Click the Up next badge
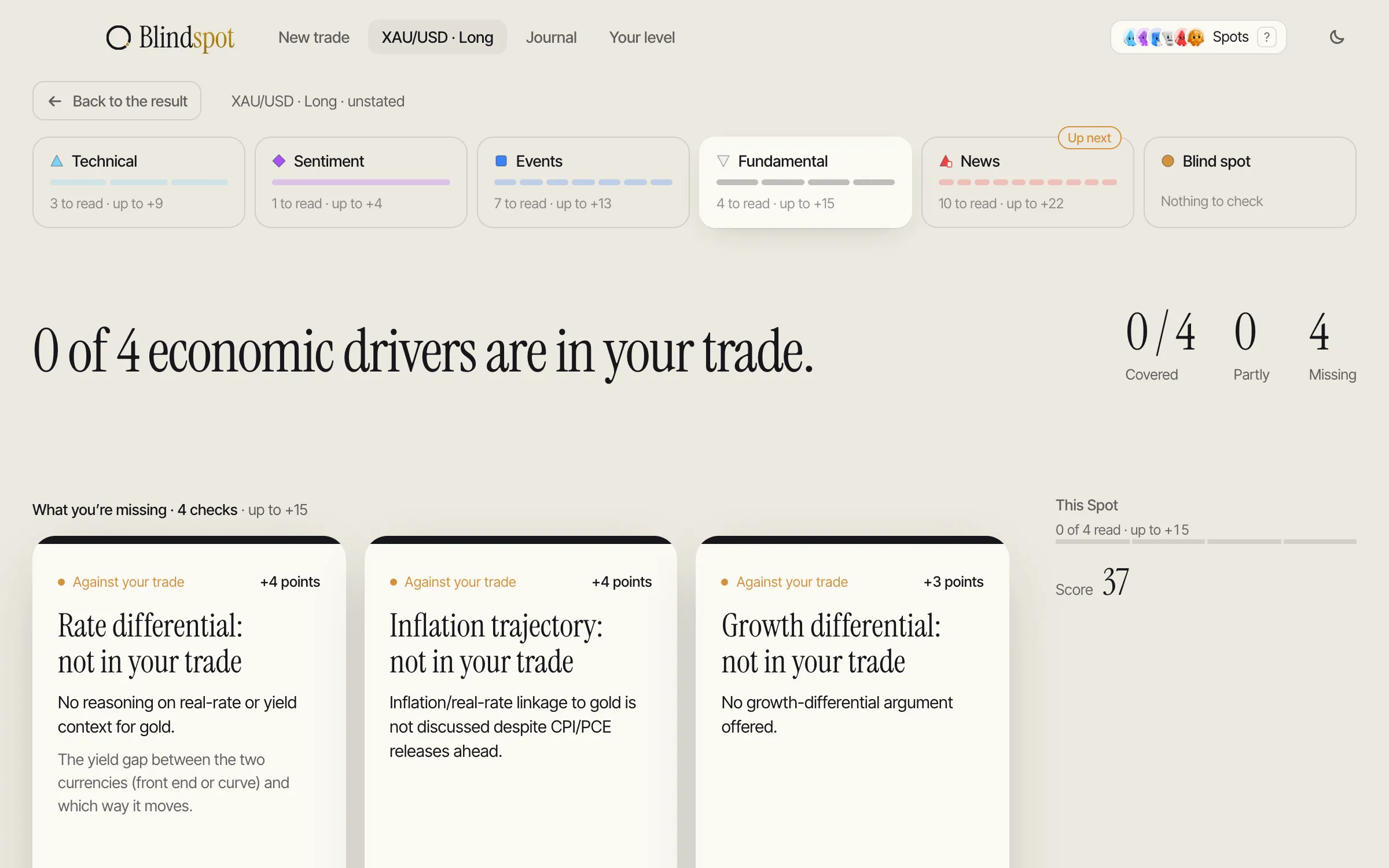This screenshot has height=868, width=1389. pyautogui.click(x=1089, y=138)
